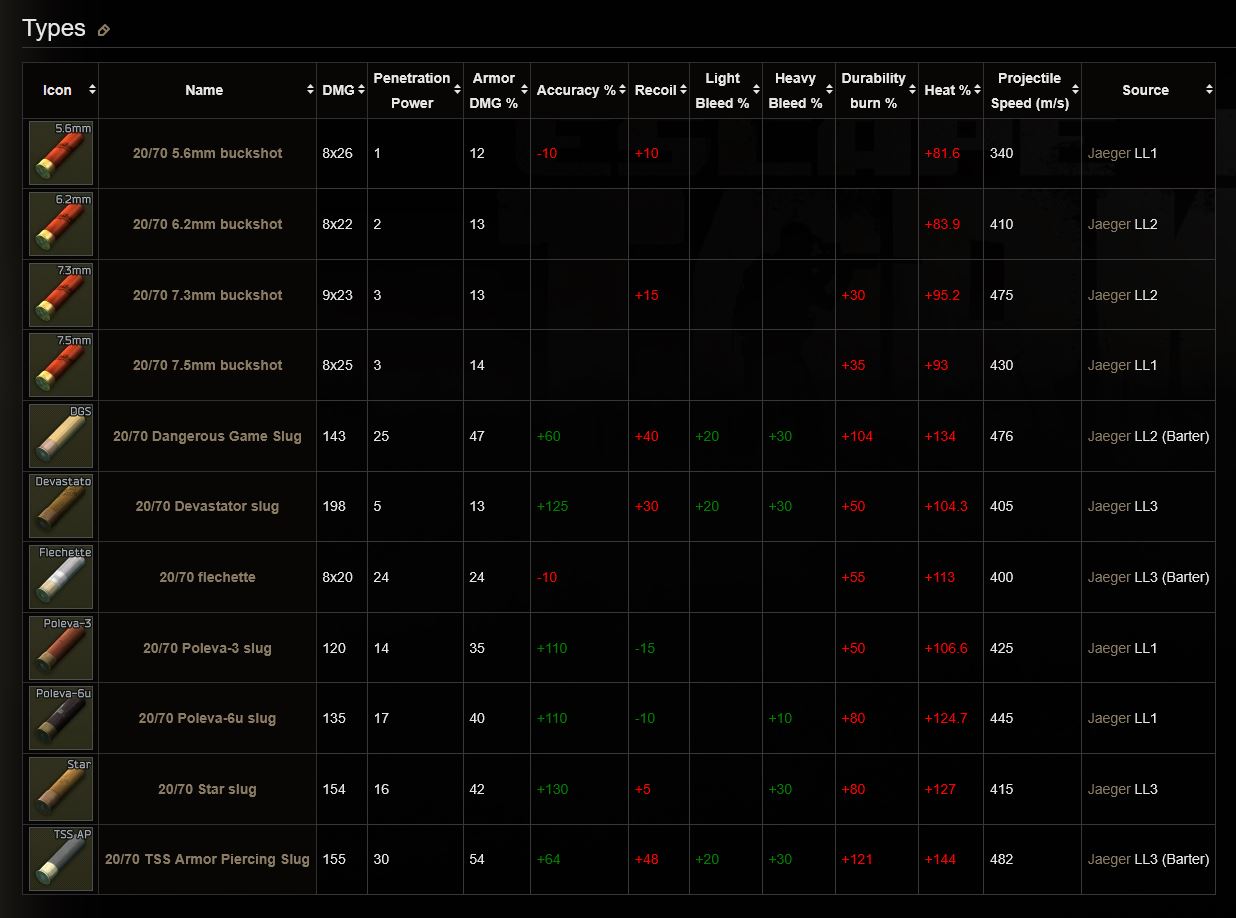Screen dimensions: 1236x918
Task: Sort by Durability burn % header
Action: [877, 90]
